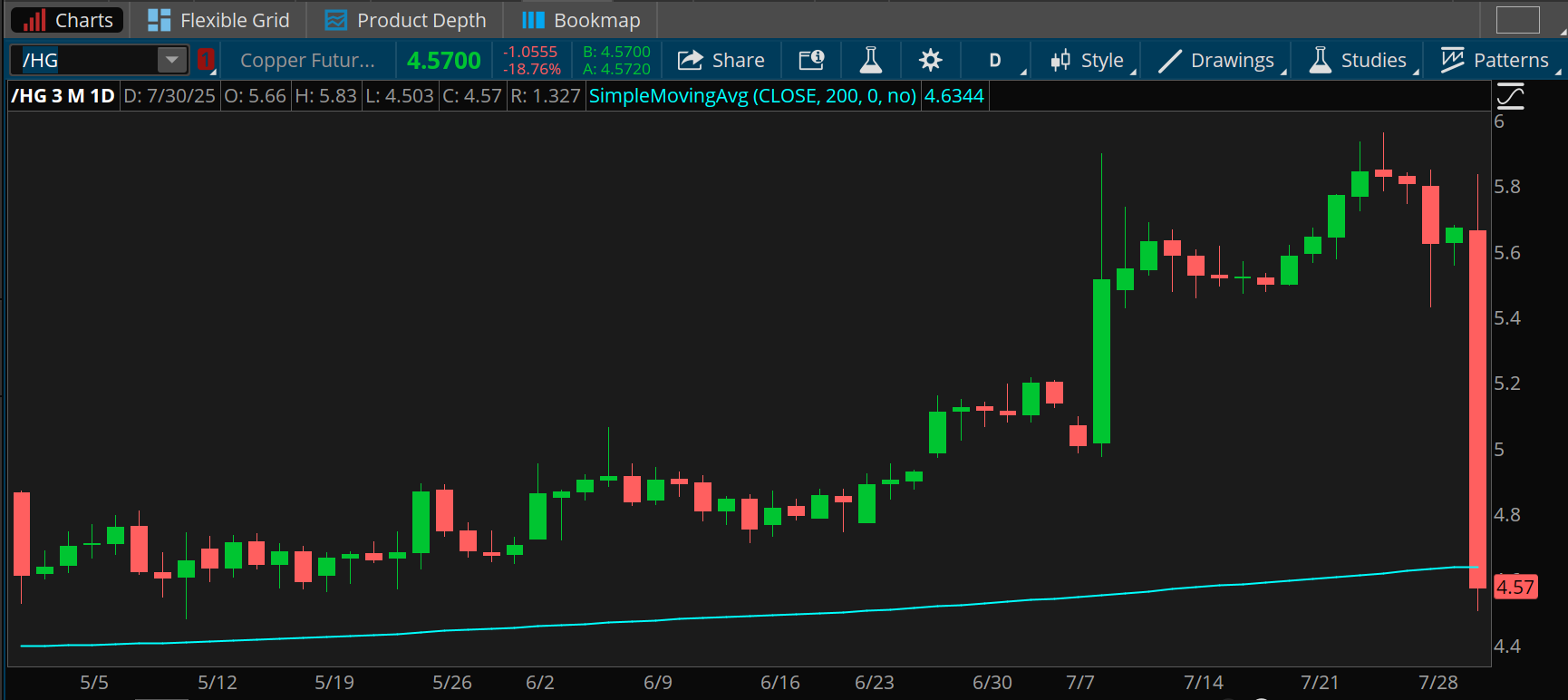
Task: Click the price axis scale icon
Action: click(1510, 95)
